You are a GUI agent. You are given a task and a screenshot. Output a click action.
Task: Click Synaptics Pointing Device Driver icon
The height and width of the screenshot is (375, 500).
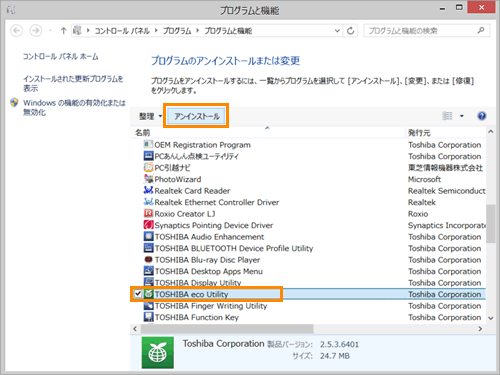point(148,225)
